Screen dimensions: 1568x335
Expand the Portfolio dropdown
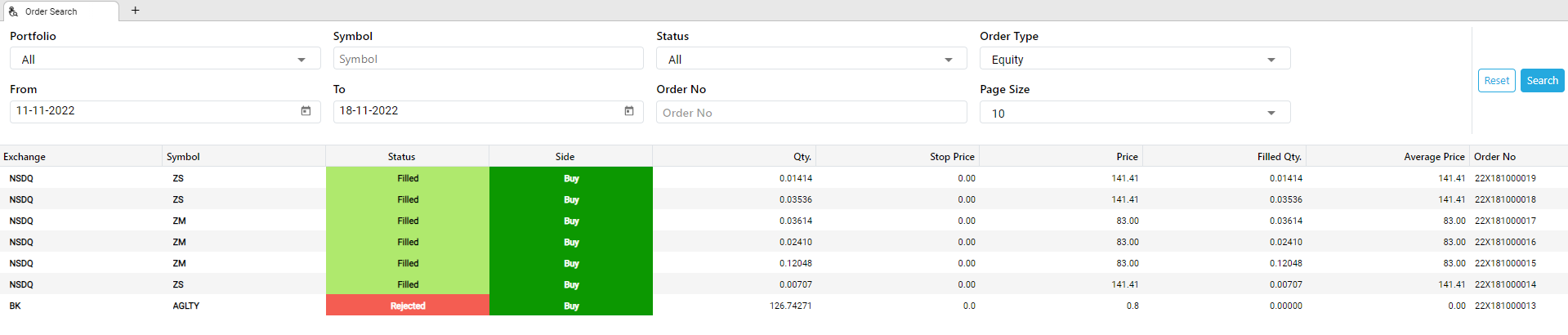[165, 59]
